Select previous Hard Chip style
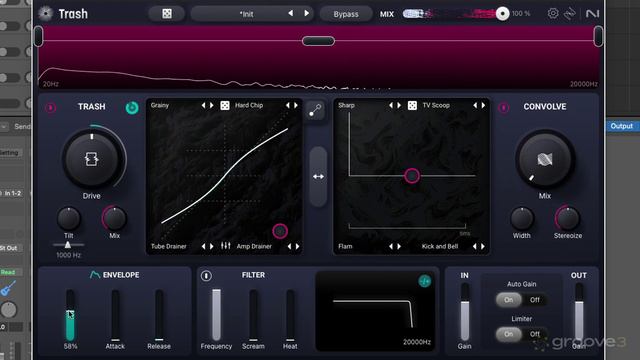Viewport: 640px width, 360px height. (288, 105)
